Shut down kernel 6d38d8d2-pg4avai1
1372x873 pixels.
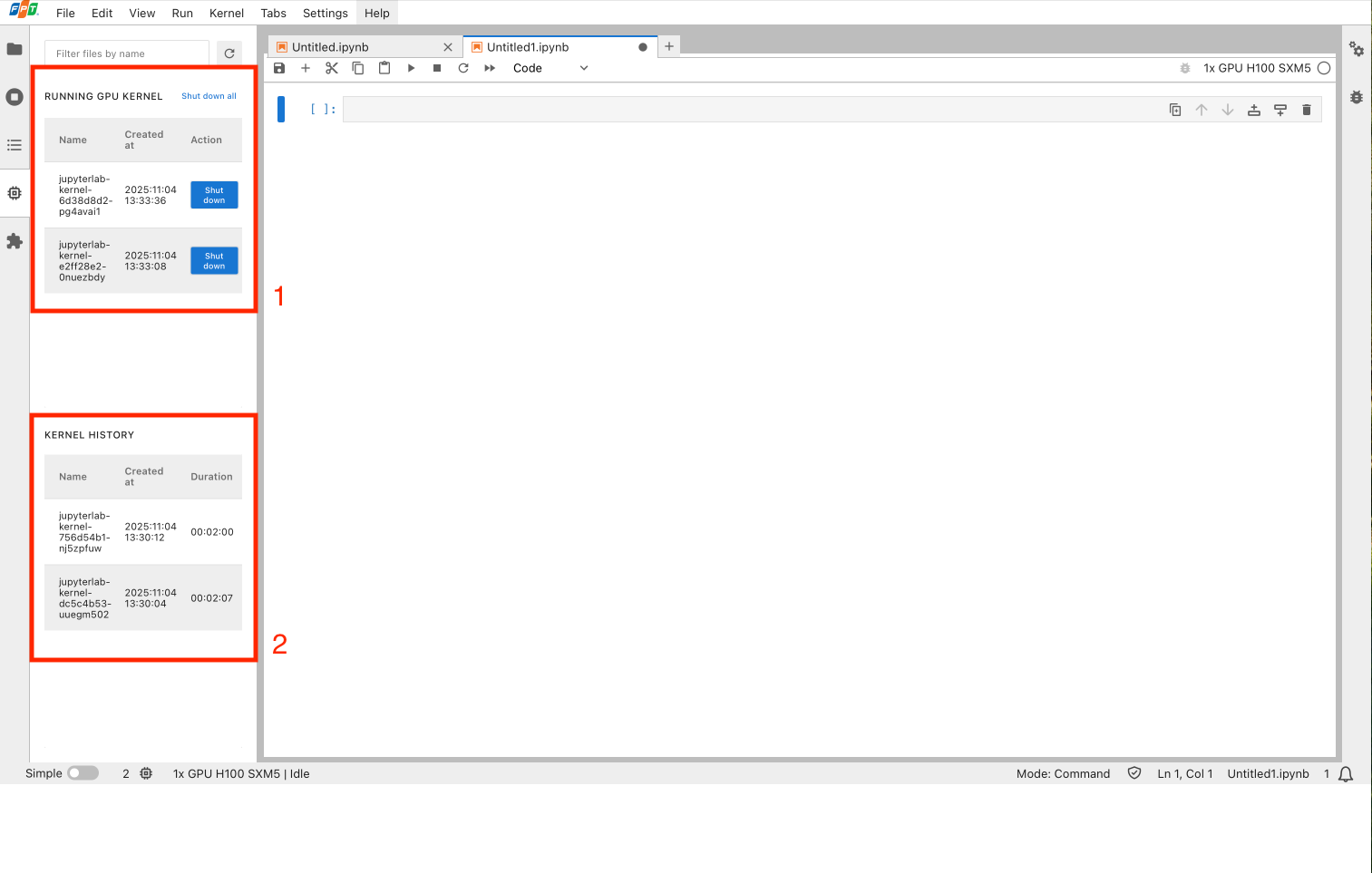click(214, 195)
